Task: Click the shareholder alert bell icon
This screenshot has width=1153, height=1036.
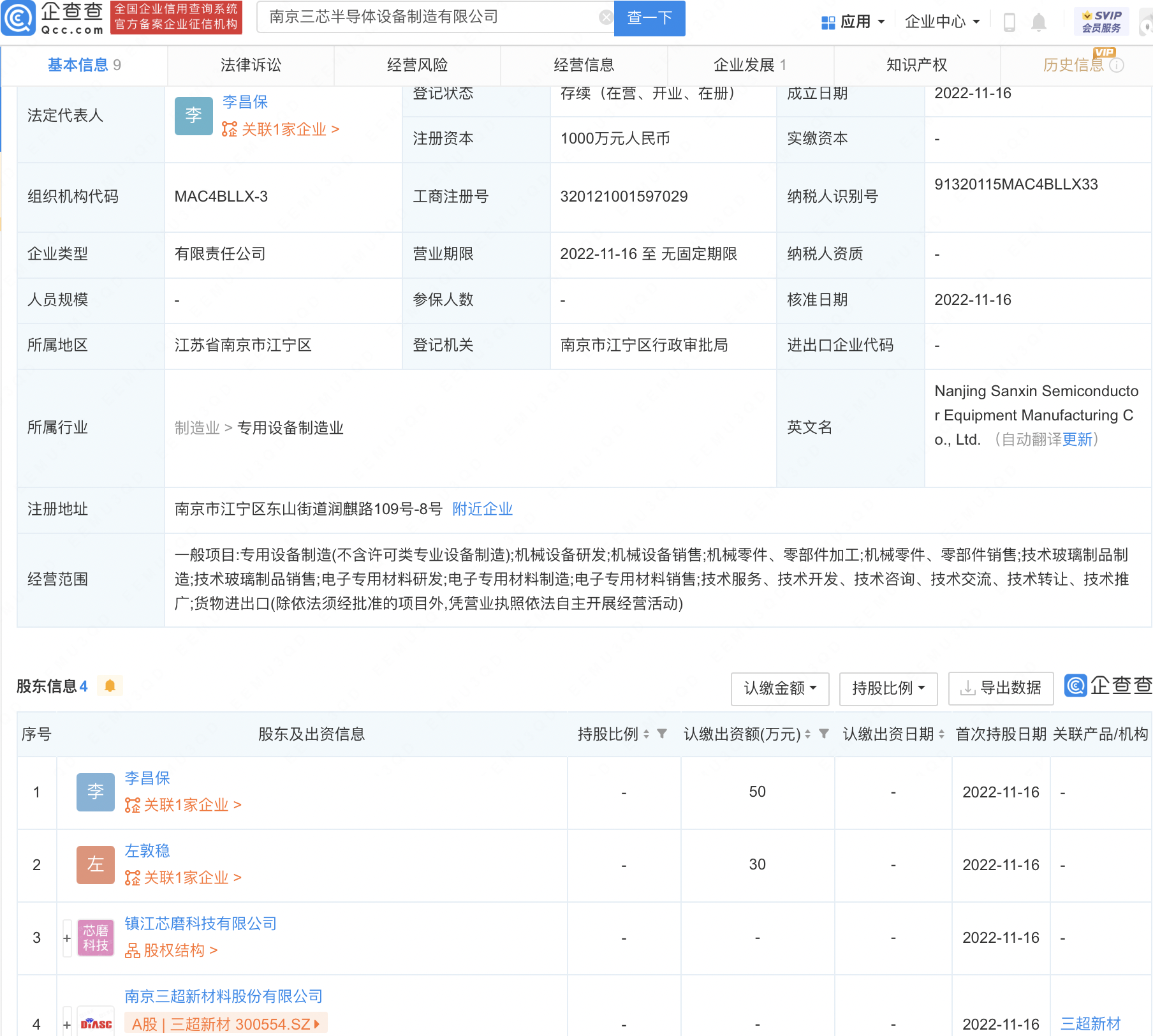Action: [110, 686]
